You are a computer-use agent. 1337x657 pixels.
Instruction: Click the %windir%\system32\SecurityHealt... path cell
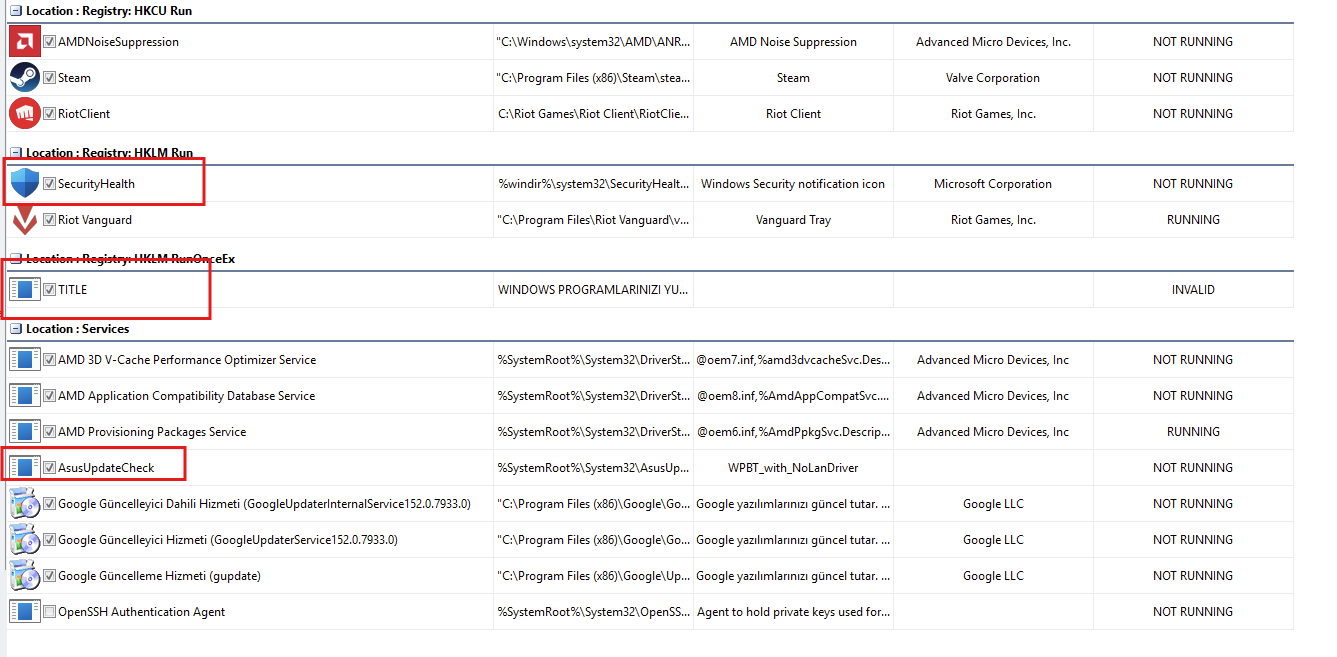tap(594, 184)
